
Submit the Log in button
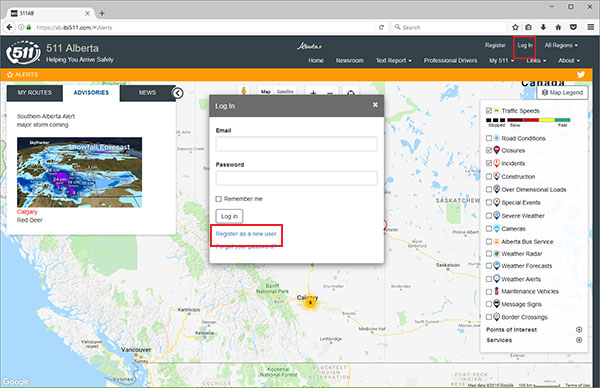[229, 216]
